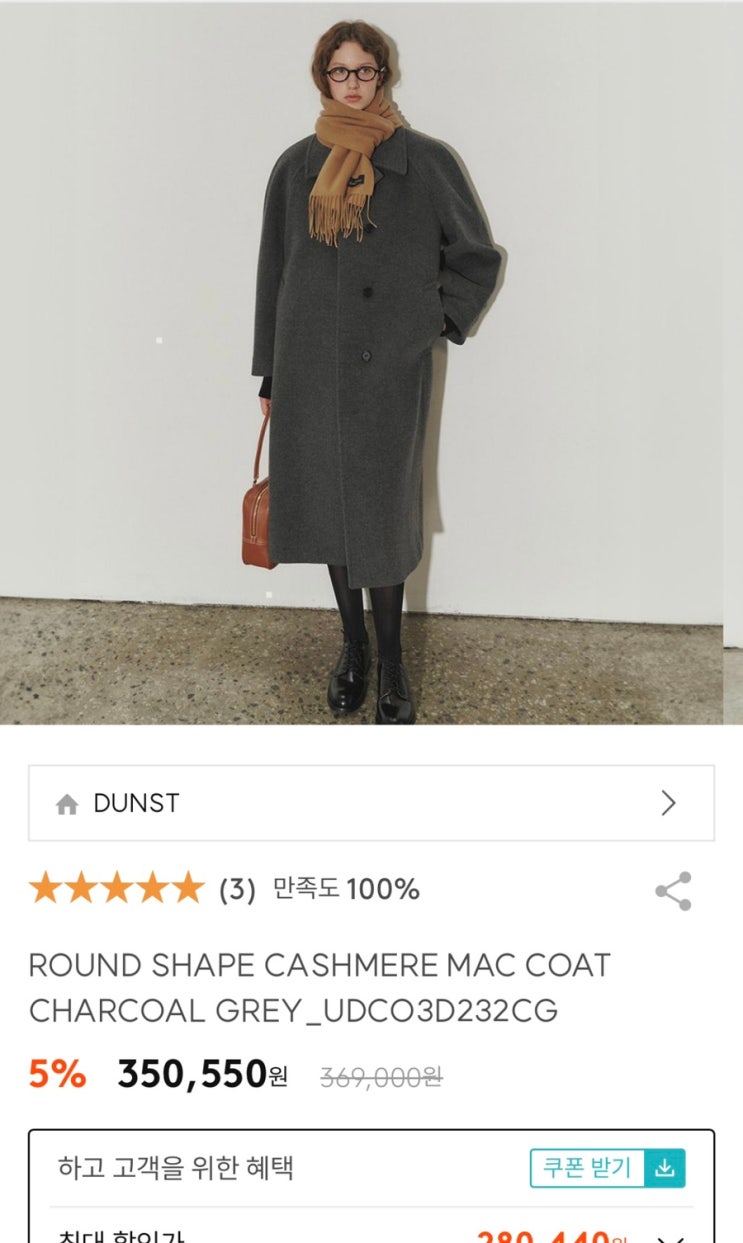Click the orange 280,440원 maximum discount price
This screenshot has height=1243, width=743.
point(552,1237)
